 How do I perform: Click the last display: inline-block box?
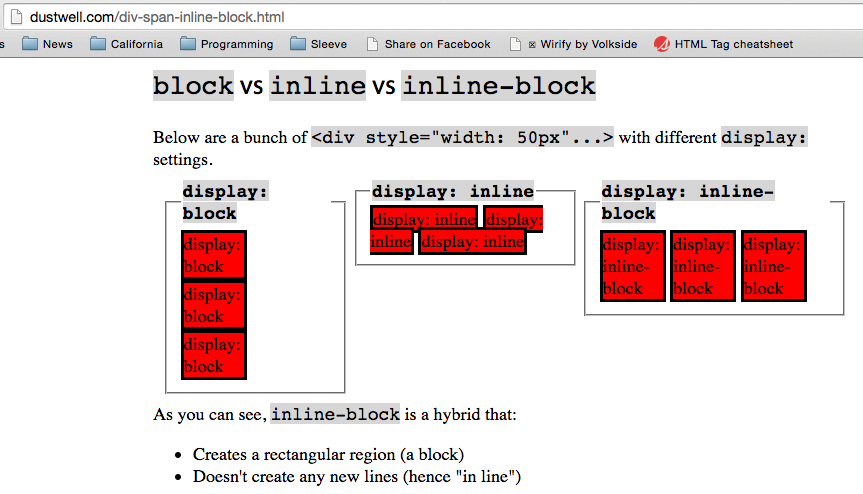point(773,266)
